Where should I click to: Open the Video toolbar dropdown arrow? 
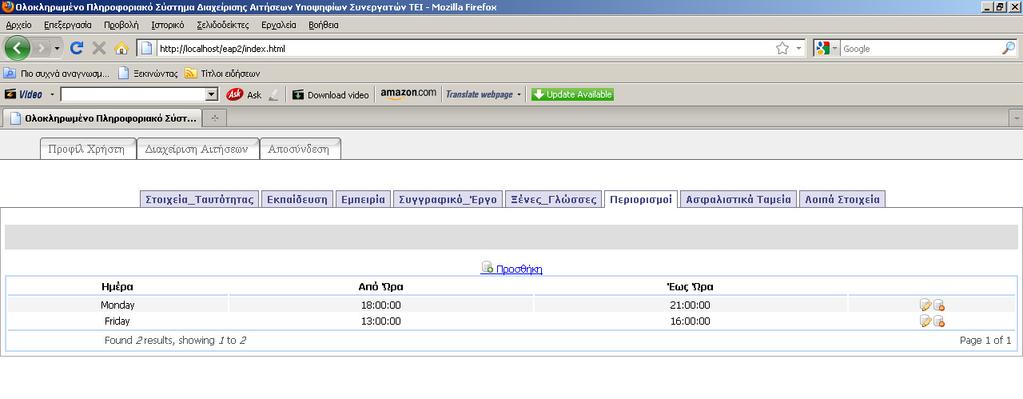pos(52,95)
